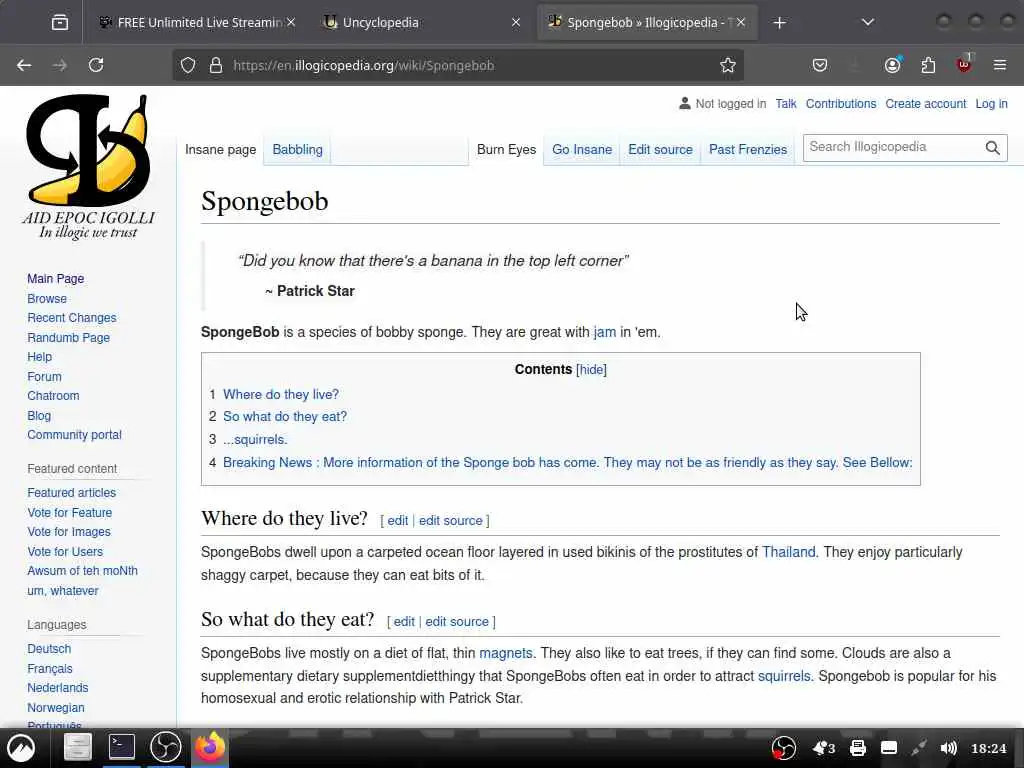Open Vote for Images link

pyautogui.click(x=69, y=532)
